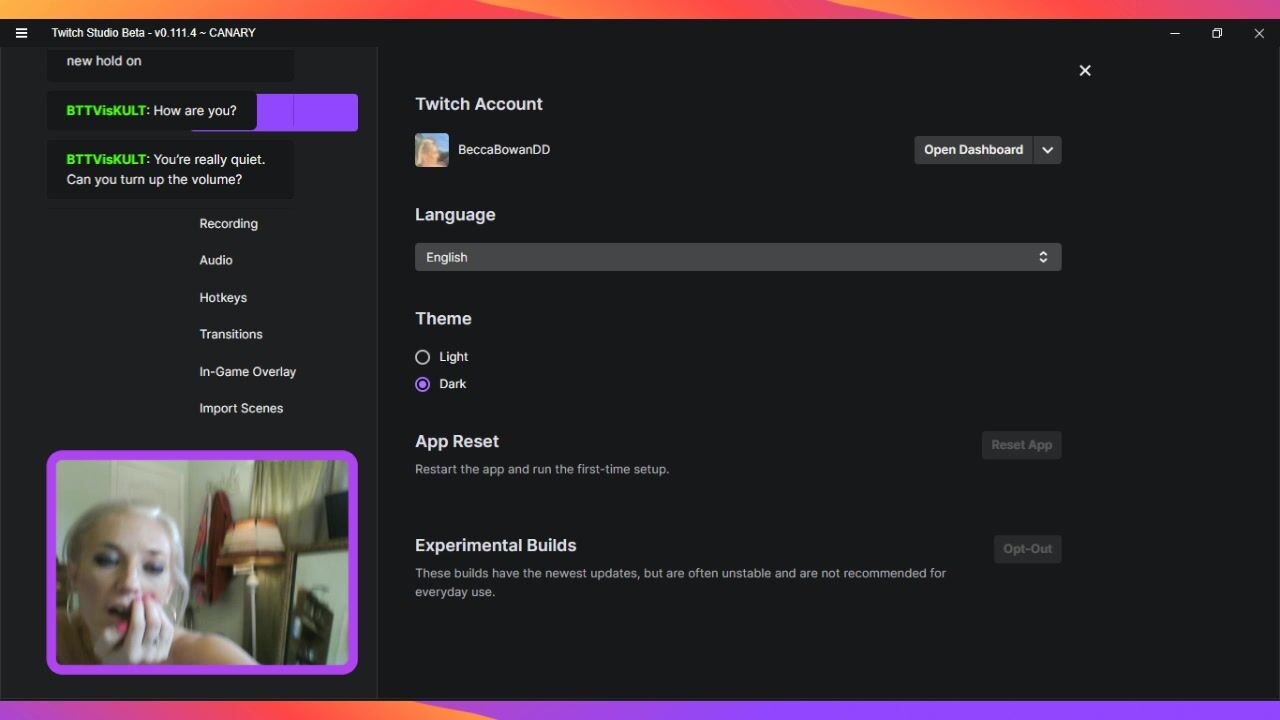Select the Dark theme radio button
The image size is (1280, 720).
(x=423, y=384)
